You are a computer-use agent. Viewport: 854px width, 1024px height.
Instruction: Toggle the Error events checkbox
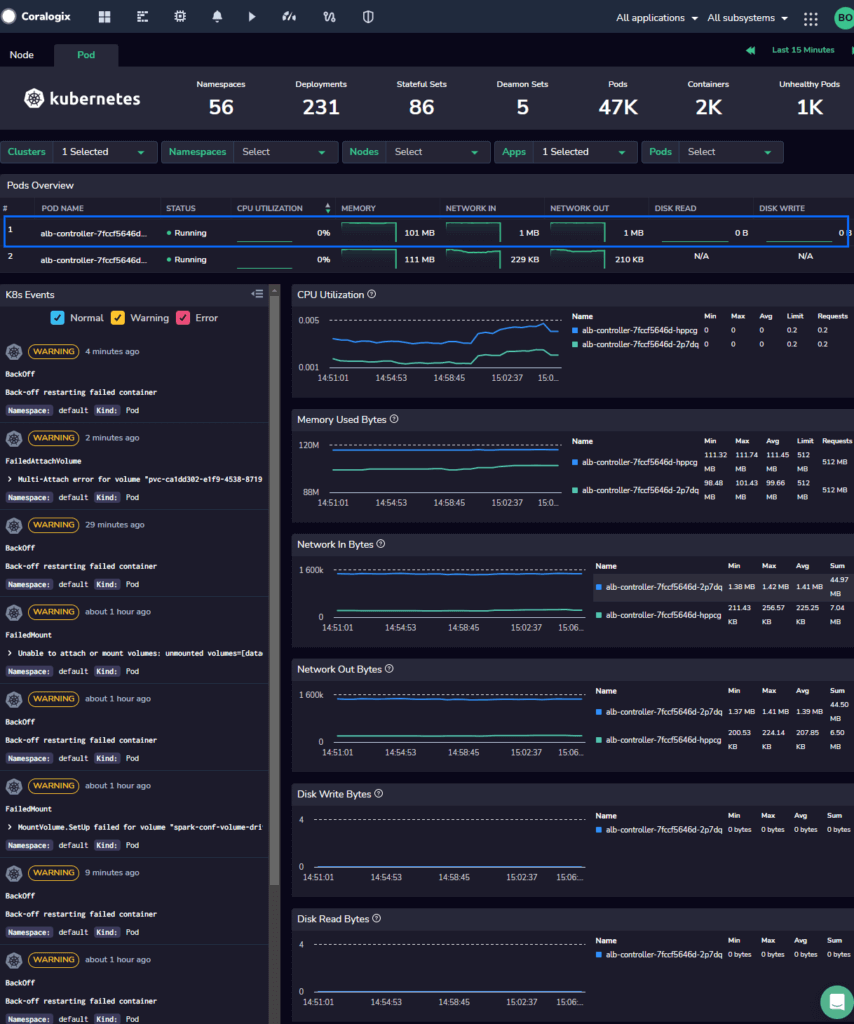[x=183, y=318]
